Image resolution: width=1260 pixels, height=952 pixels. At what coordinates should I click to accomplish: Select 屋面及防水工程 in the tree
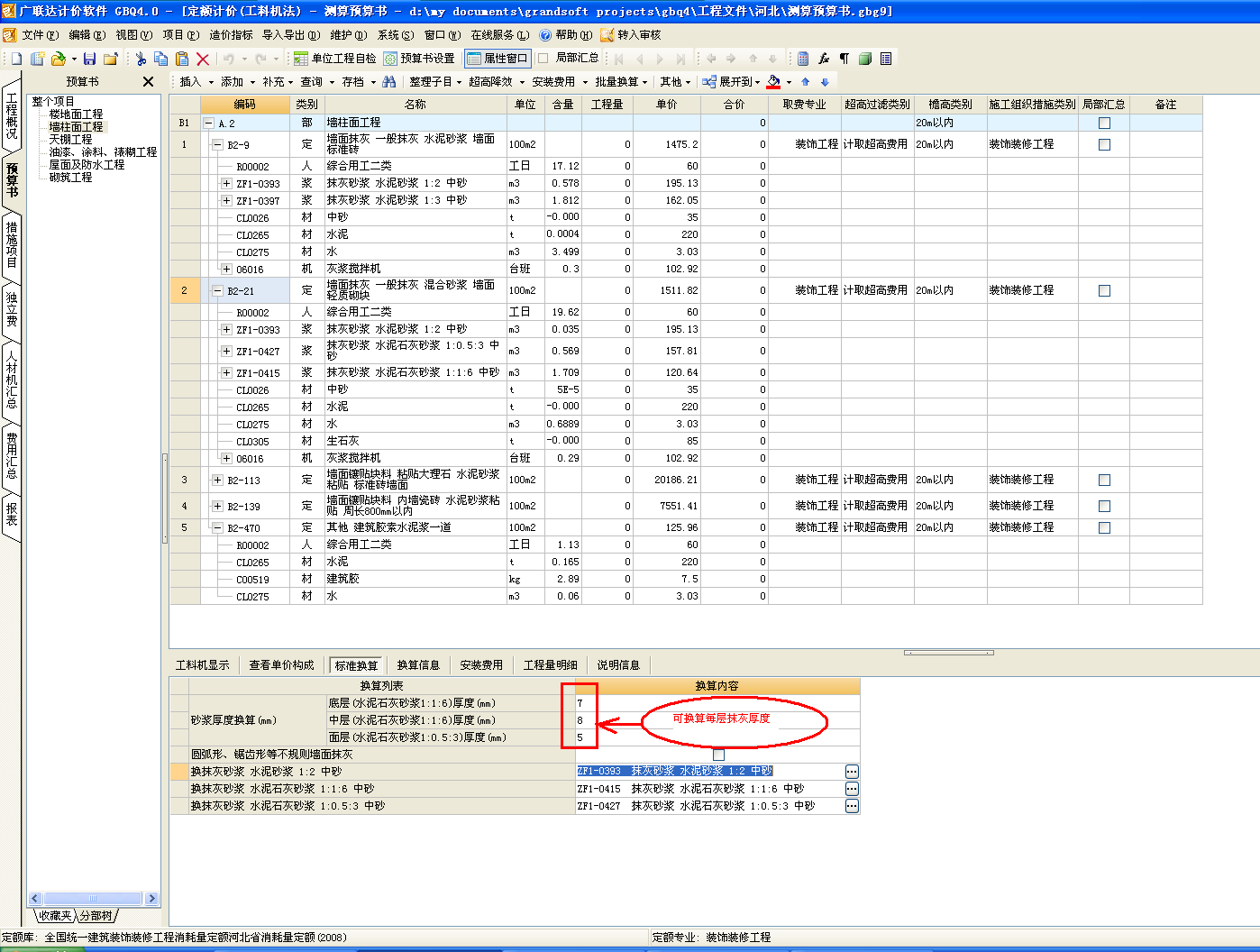(87, 165)
